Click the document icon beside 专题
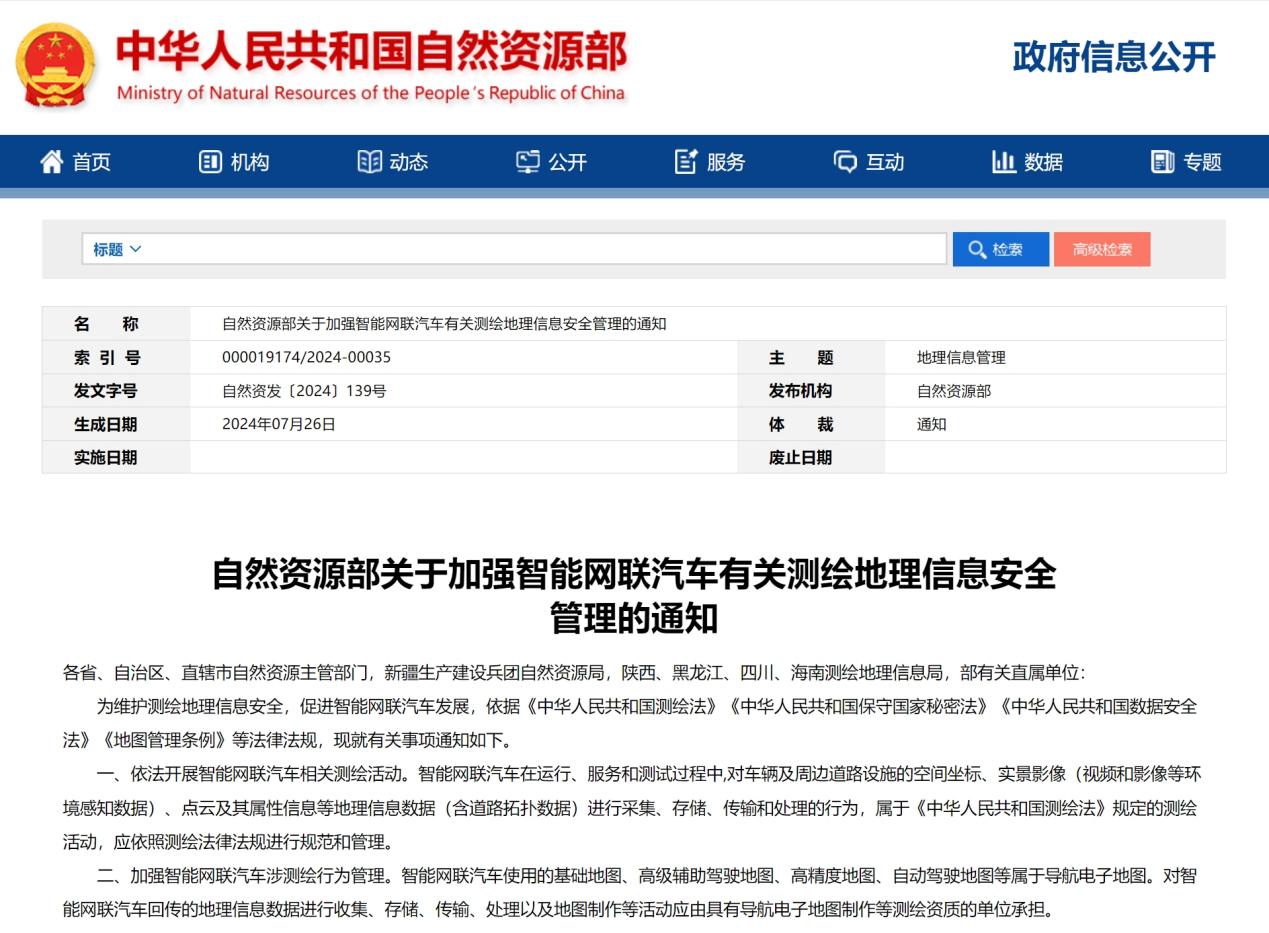The width and height of the screenshot is (1269, 933). point(1162,162)
